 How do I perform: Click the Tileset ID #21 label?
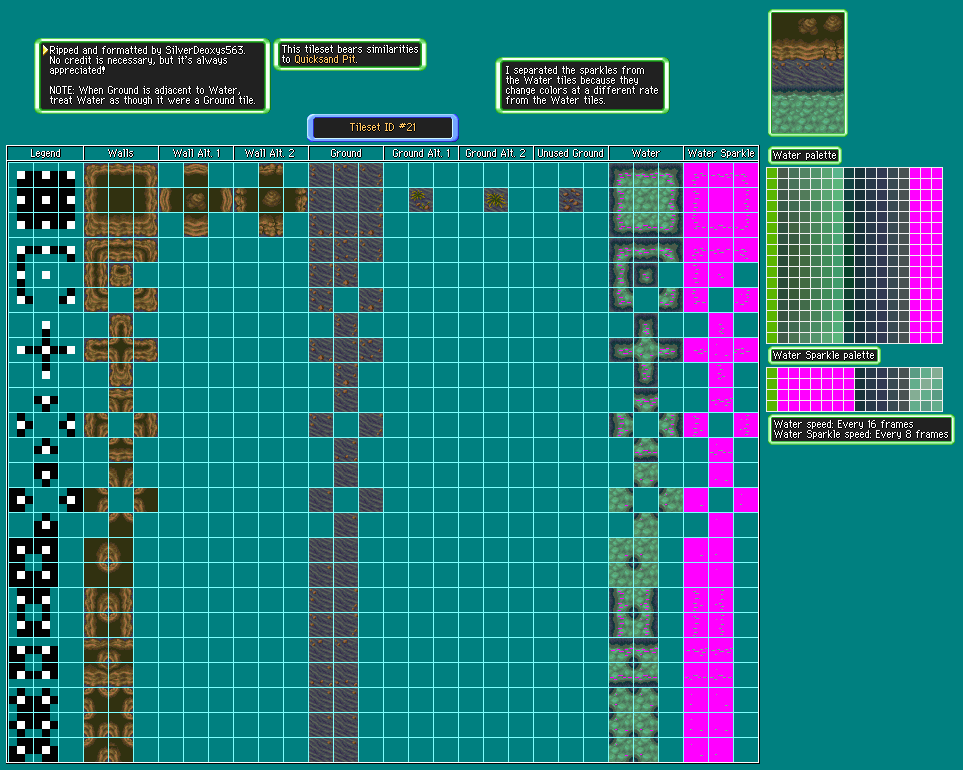pyautogui.click(x=383, y=128)
